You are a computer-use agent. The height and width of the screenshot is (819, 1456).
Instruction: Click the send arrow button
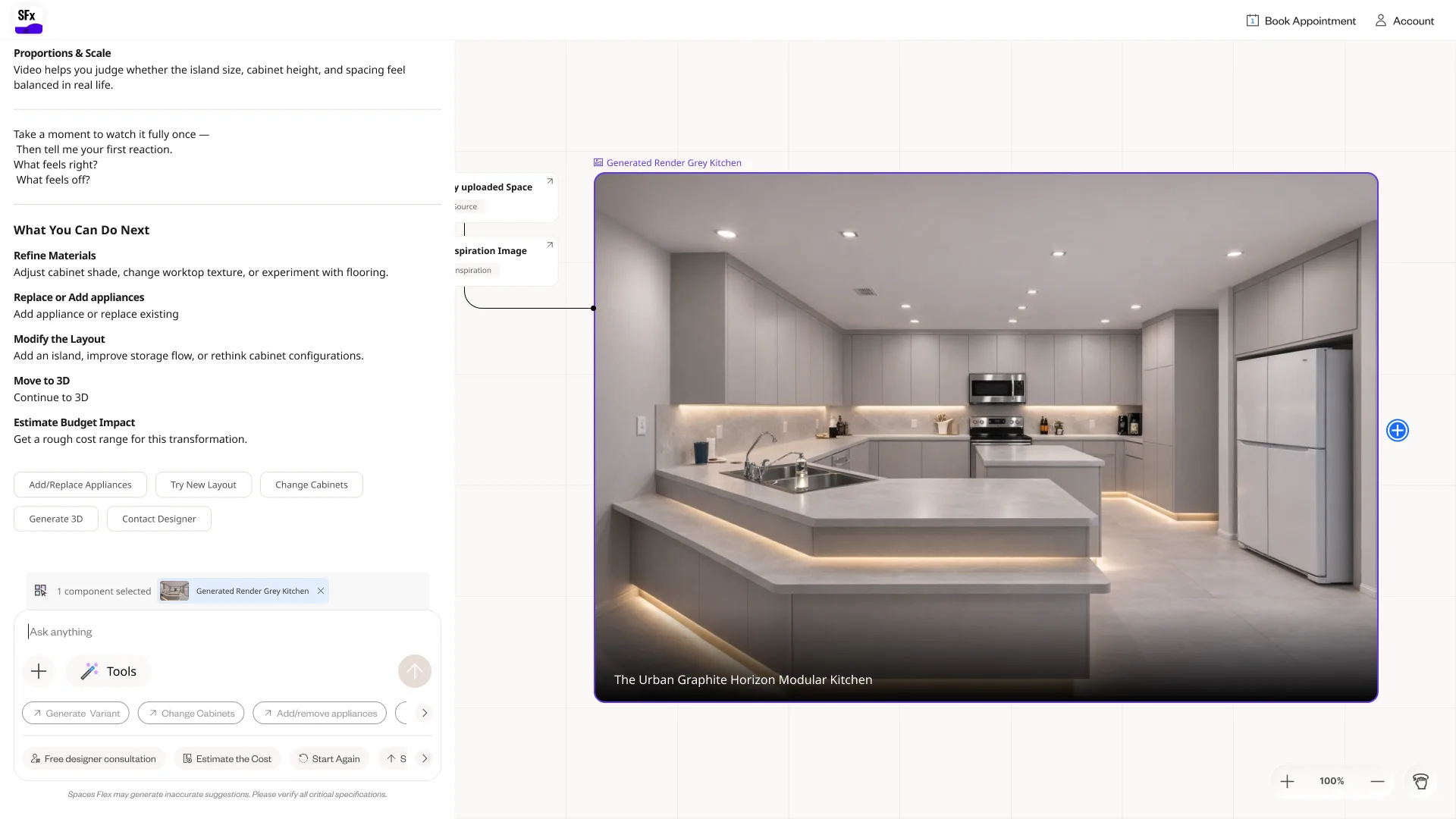point(415,671)
